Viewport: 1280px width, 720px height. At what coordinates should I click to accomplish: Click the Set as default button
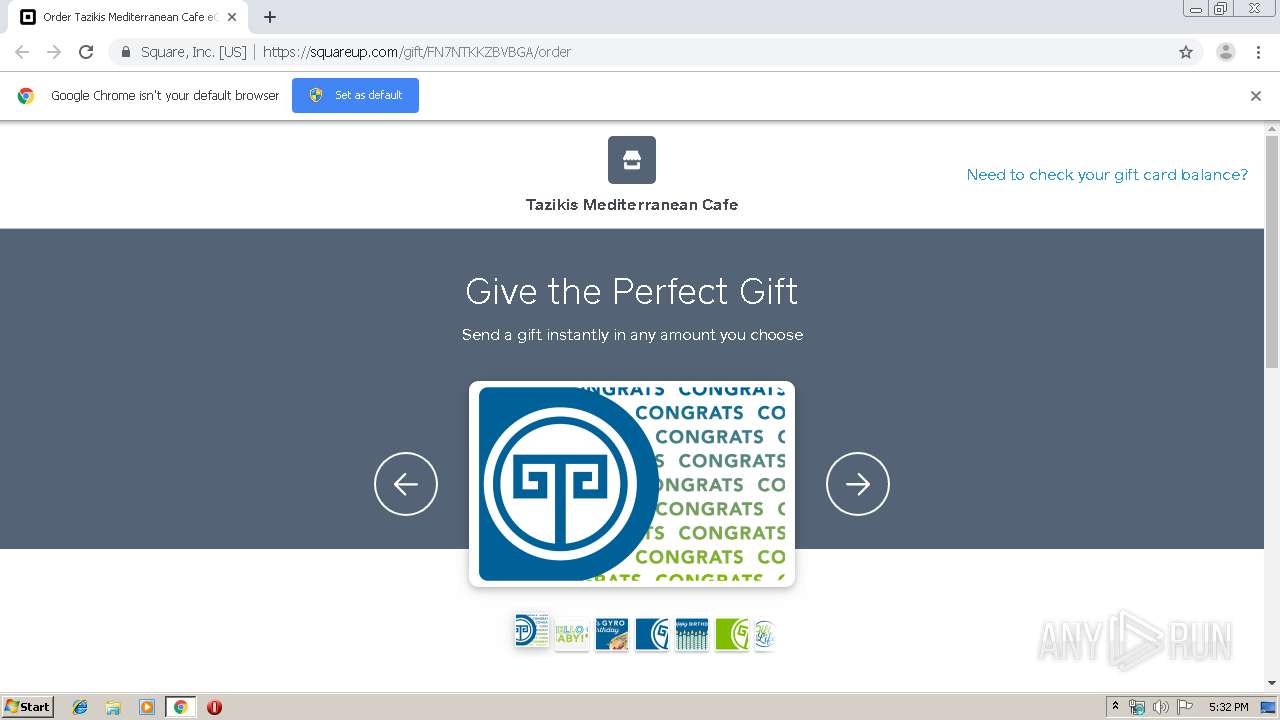(355, 95)
